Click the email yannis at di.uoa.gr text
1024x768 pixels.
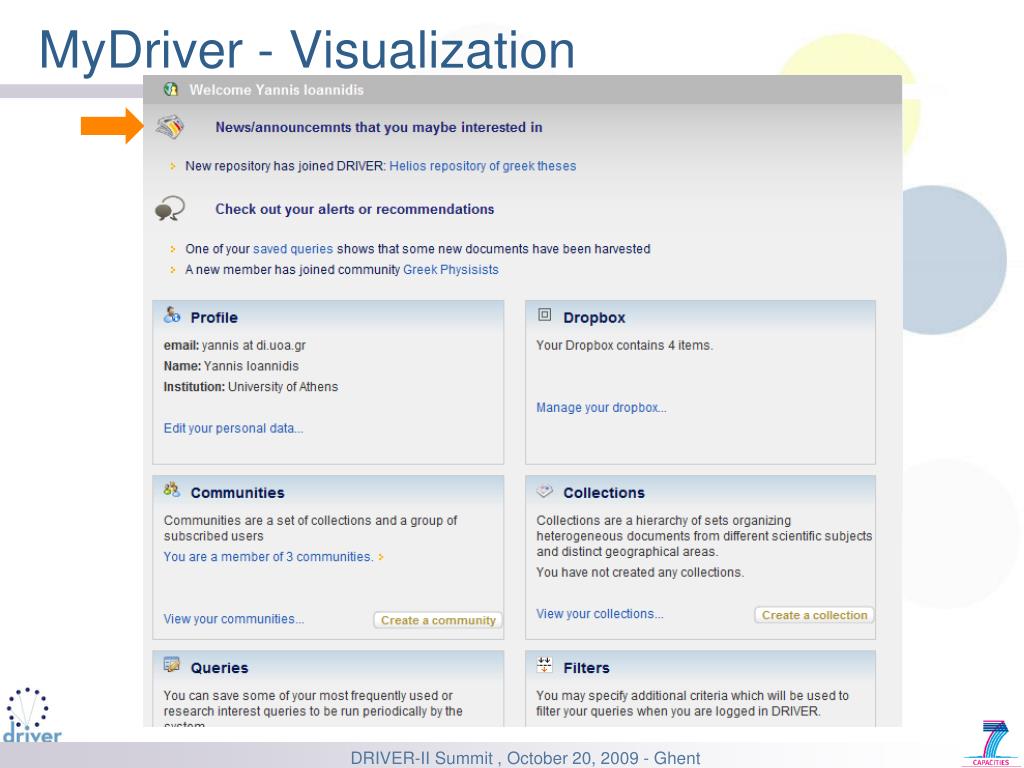(234, 345)
